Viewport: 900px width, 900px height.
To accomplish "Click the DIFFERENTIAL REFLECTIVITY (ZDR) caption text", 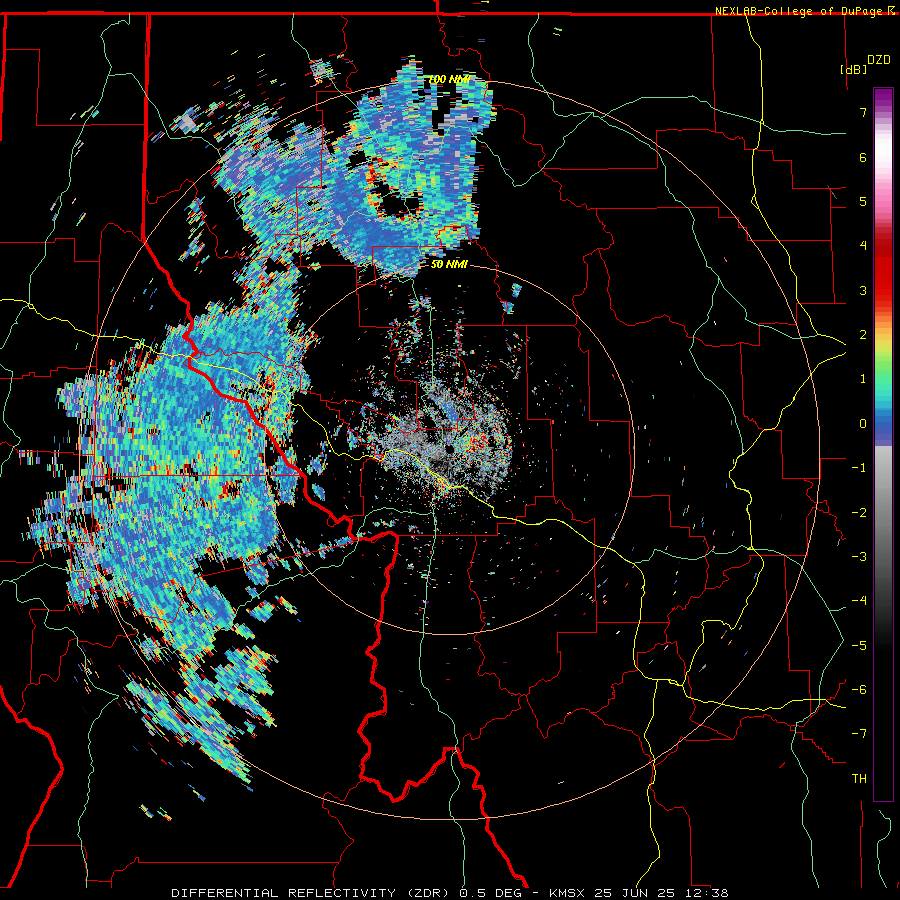I will 311,893.
